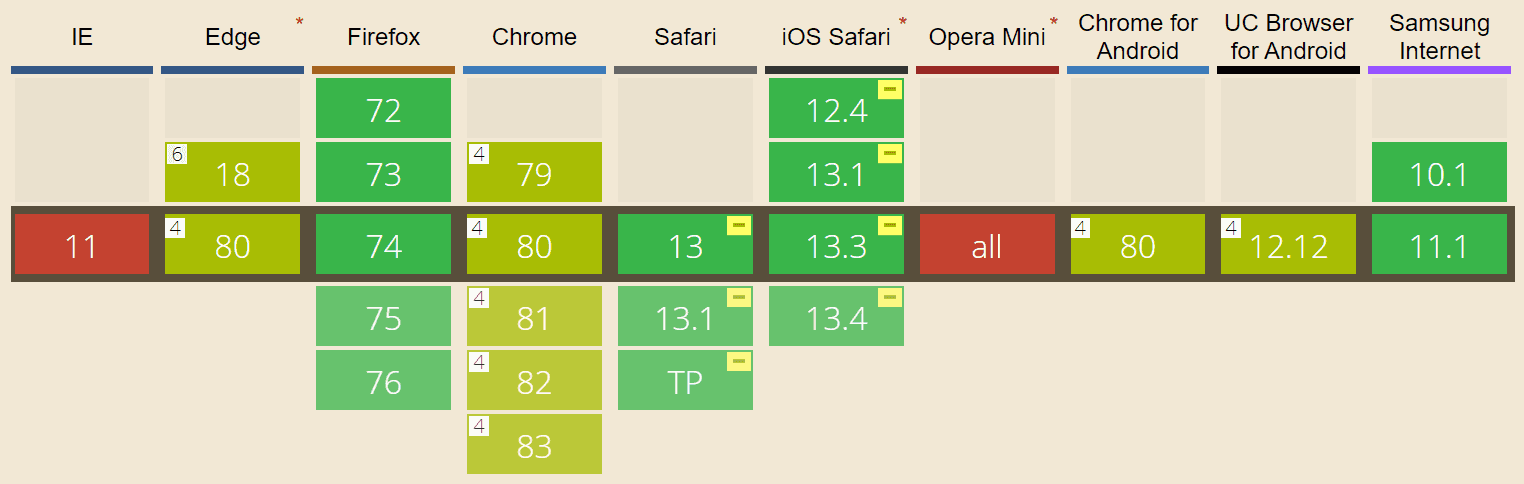
Task: Choose the Chrome 82 version cell
Action: click(x=534, y=380)
